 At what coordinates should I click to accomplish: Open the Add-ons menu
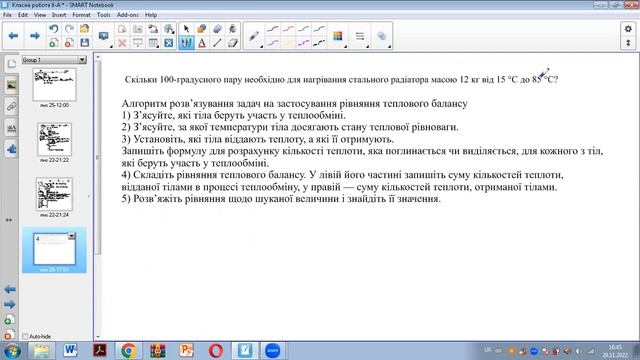click(x=128, y=15)
